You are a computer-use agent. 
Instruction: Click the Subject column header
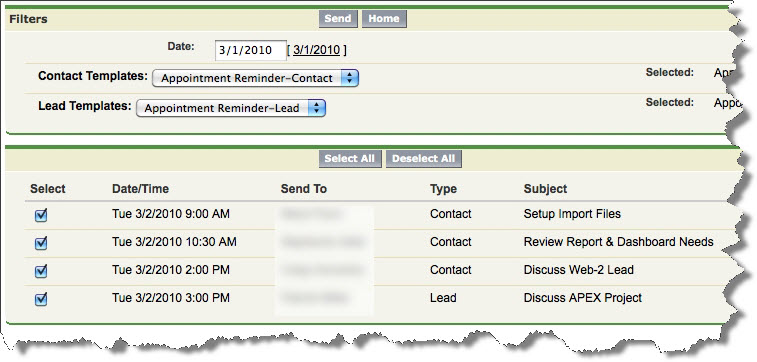(546, 189)
